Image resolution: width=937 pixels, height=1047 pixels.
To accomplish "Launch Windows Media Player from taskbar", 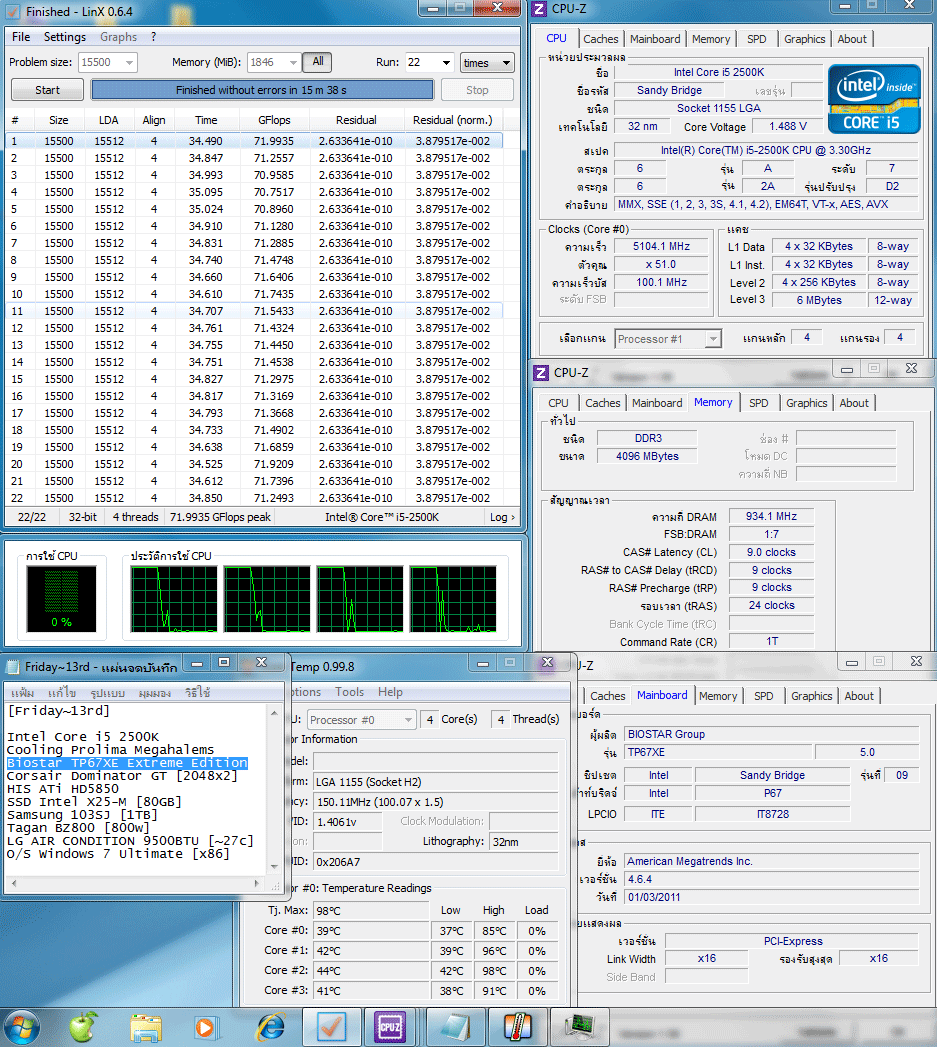I will (205, 1028).
